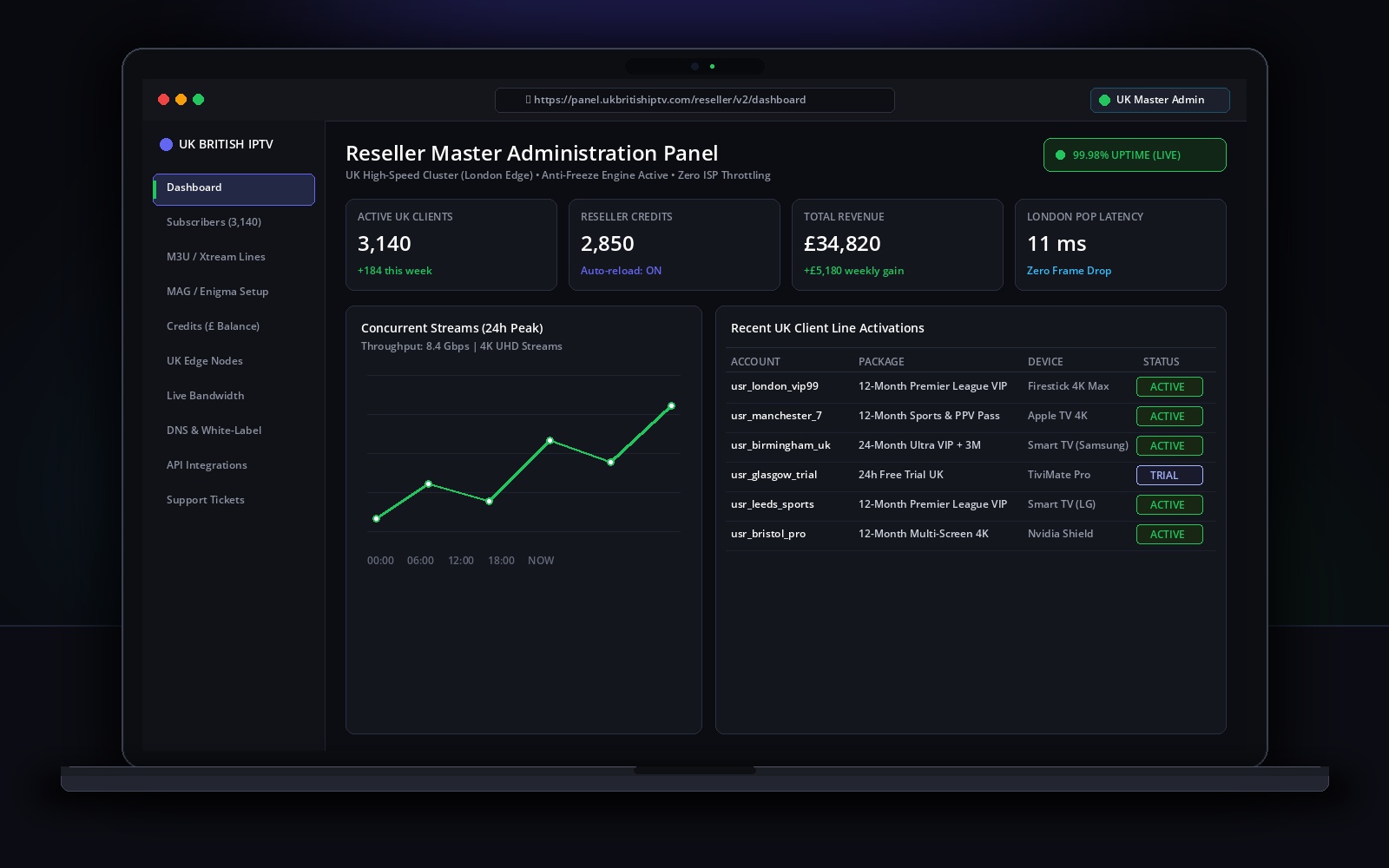
Task: Open the Total Revenue card
Action: click(898, 245)
